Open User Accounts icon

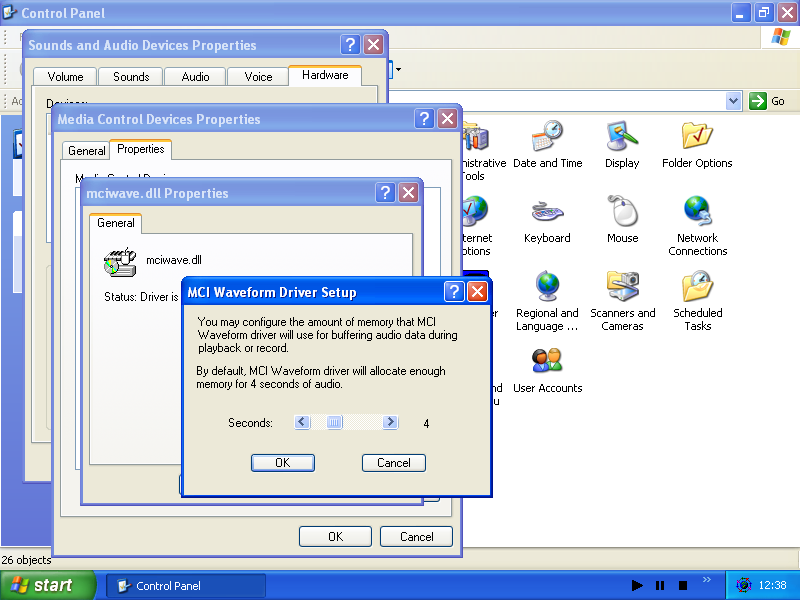tap(547, 362)
